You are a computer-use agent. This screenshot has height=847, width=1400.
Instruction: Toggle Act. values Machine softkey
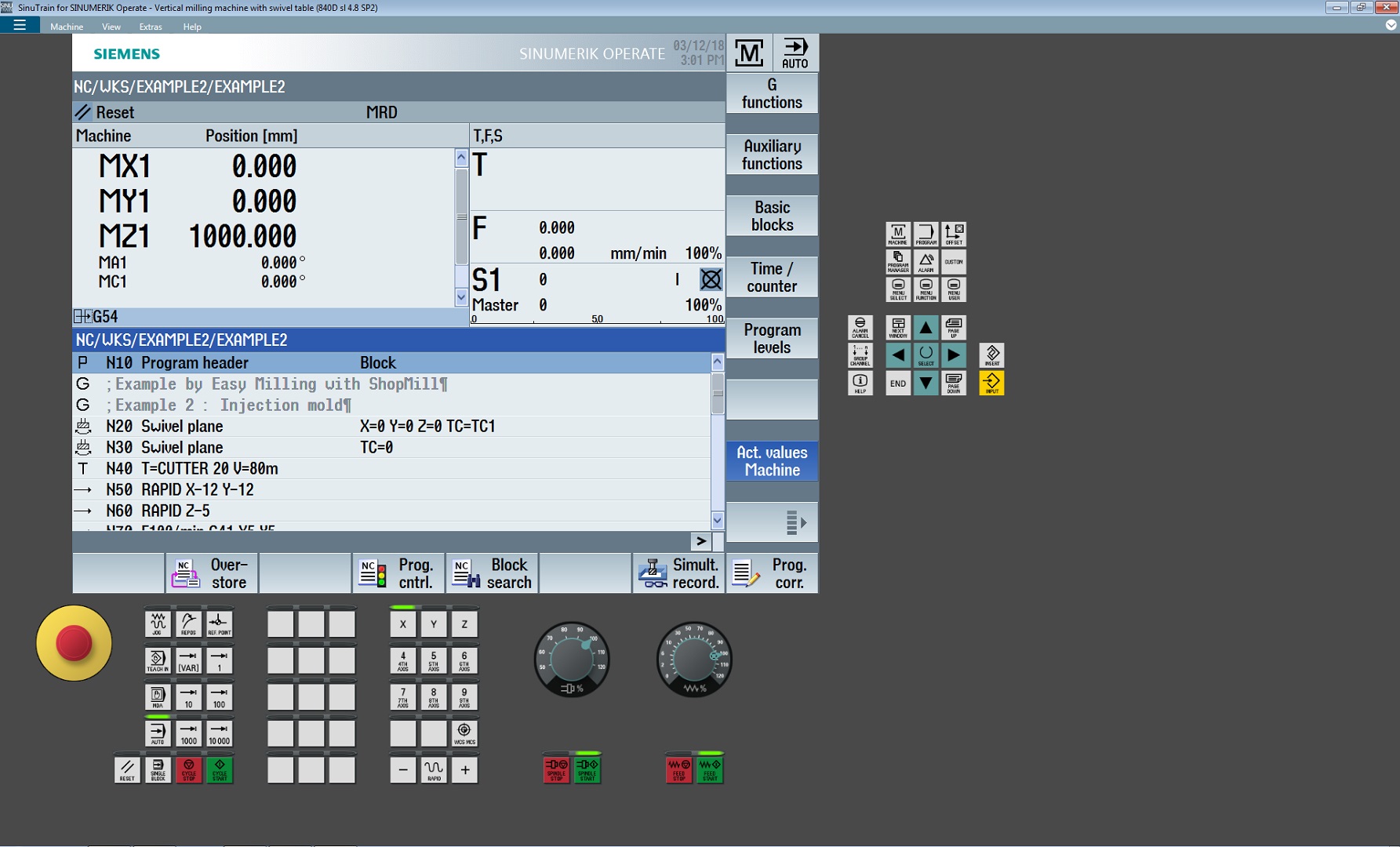click(772, 461)
